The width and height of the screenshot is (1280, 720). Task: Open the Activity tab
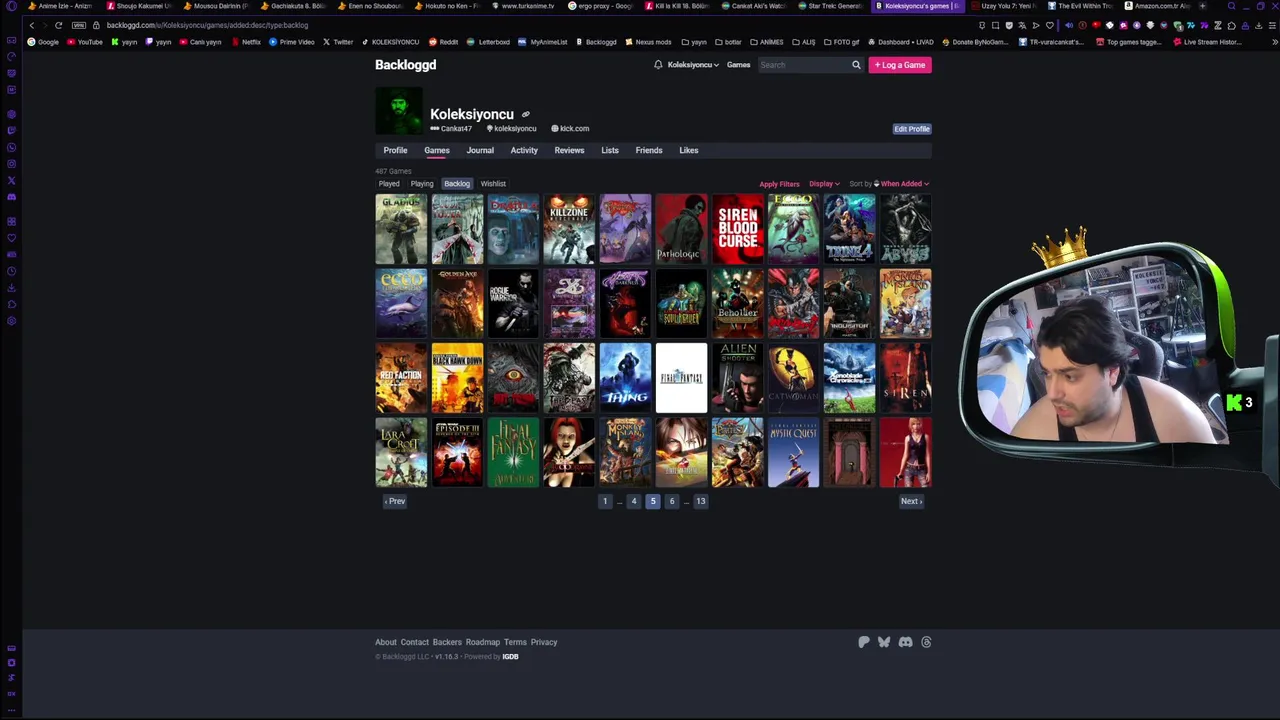coord(524,150)
